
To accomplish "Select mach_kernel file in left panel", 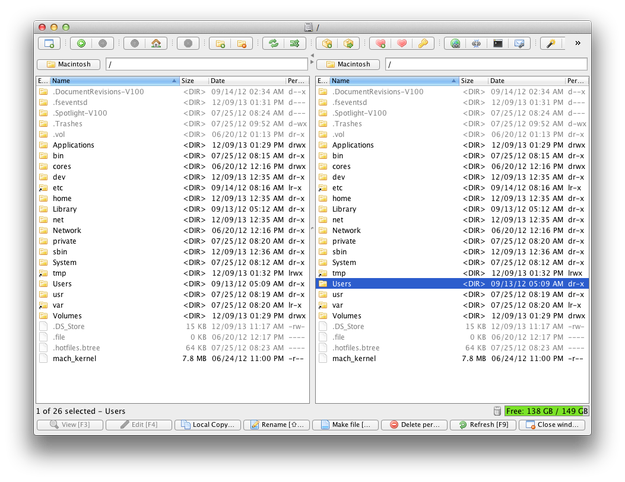I will pos(173,358).
